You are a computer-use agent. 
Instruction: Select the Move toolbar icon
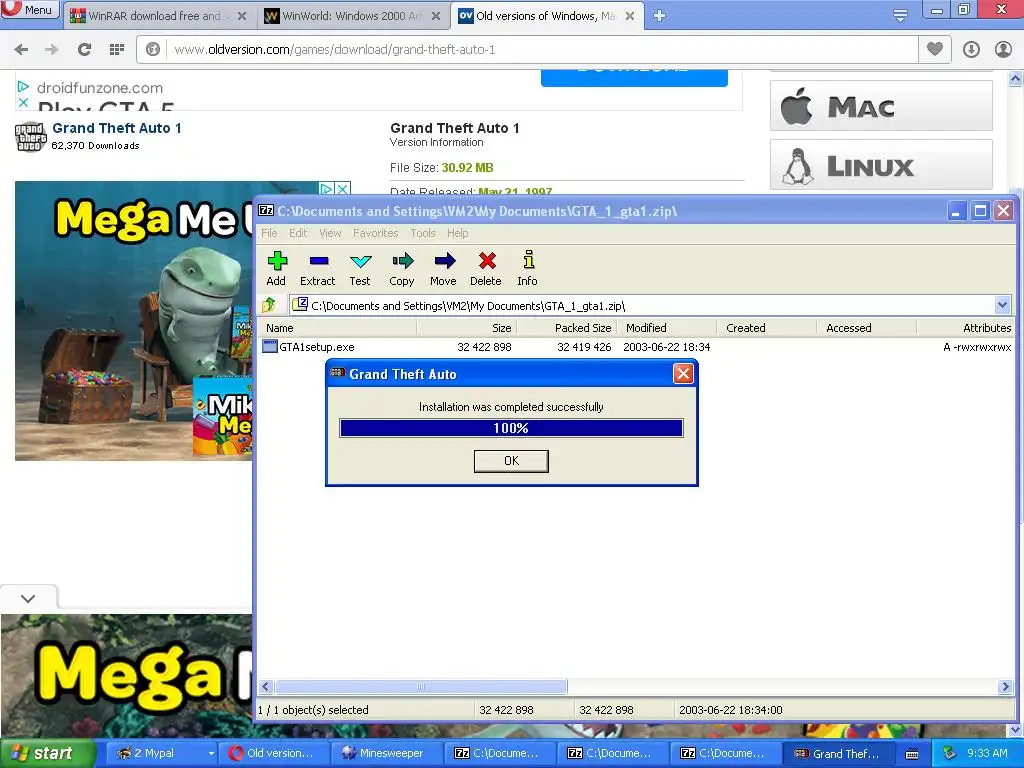tap(443, 268)
